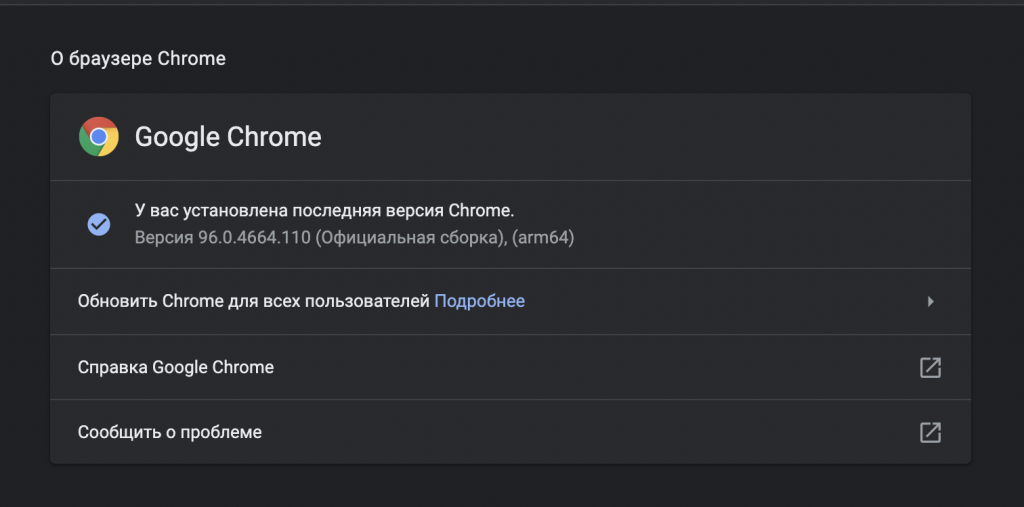Select the Сообщить о проблеме row
Screen dimensions: 1024x507
tap(500, 432)
